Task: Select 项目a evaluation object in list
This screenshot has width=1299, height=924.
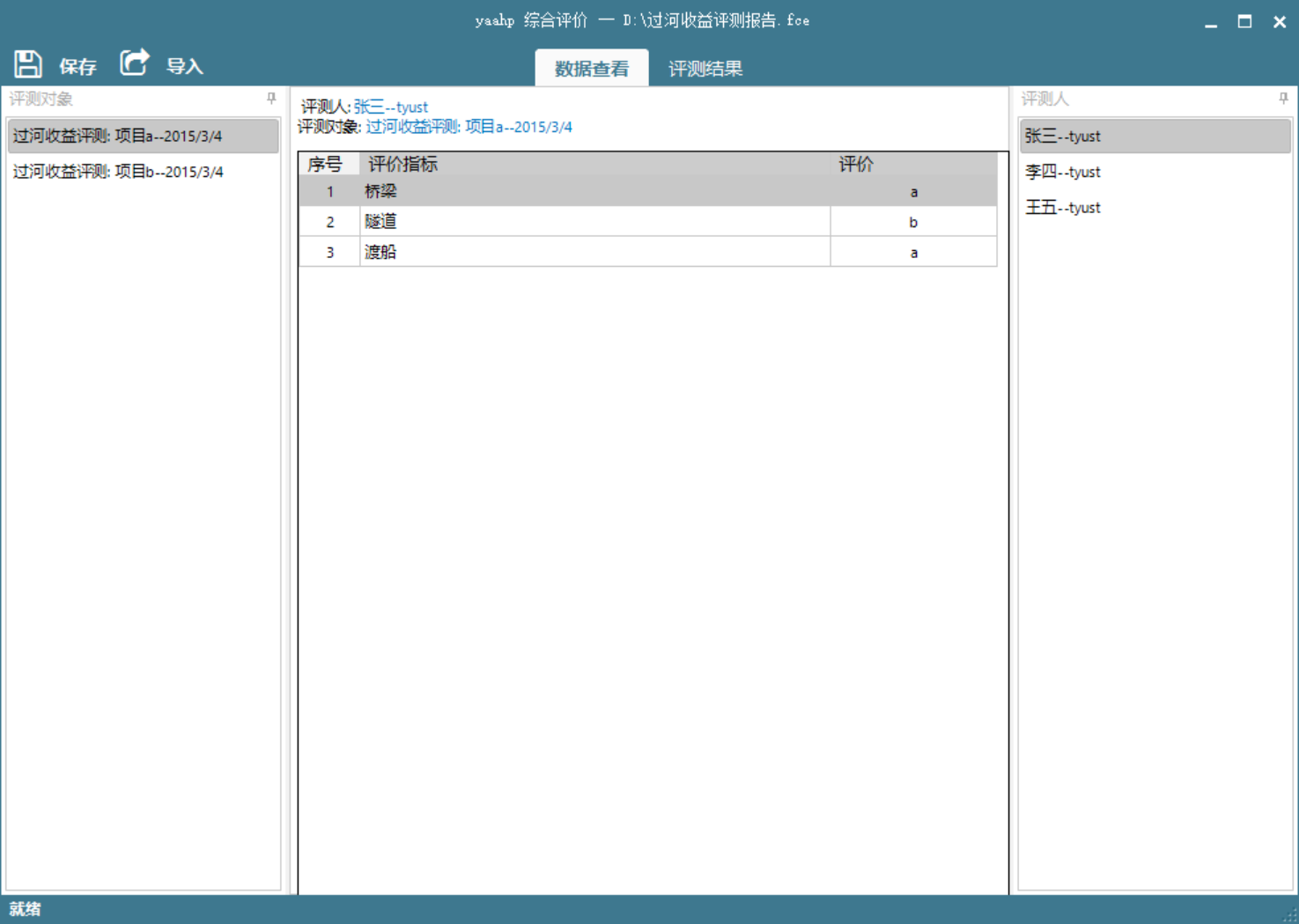Action: coord(143,137)
